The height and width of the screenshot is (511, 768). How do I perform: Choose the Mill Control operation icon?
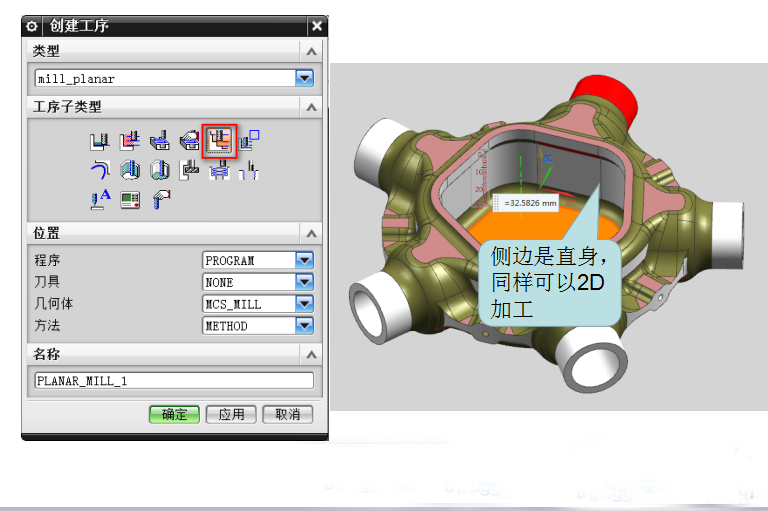click(x=128, y=199)
